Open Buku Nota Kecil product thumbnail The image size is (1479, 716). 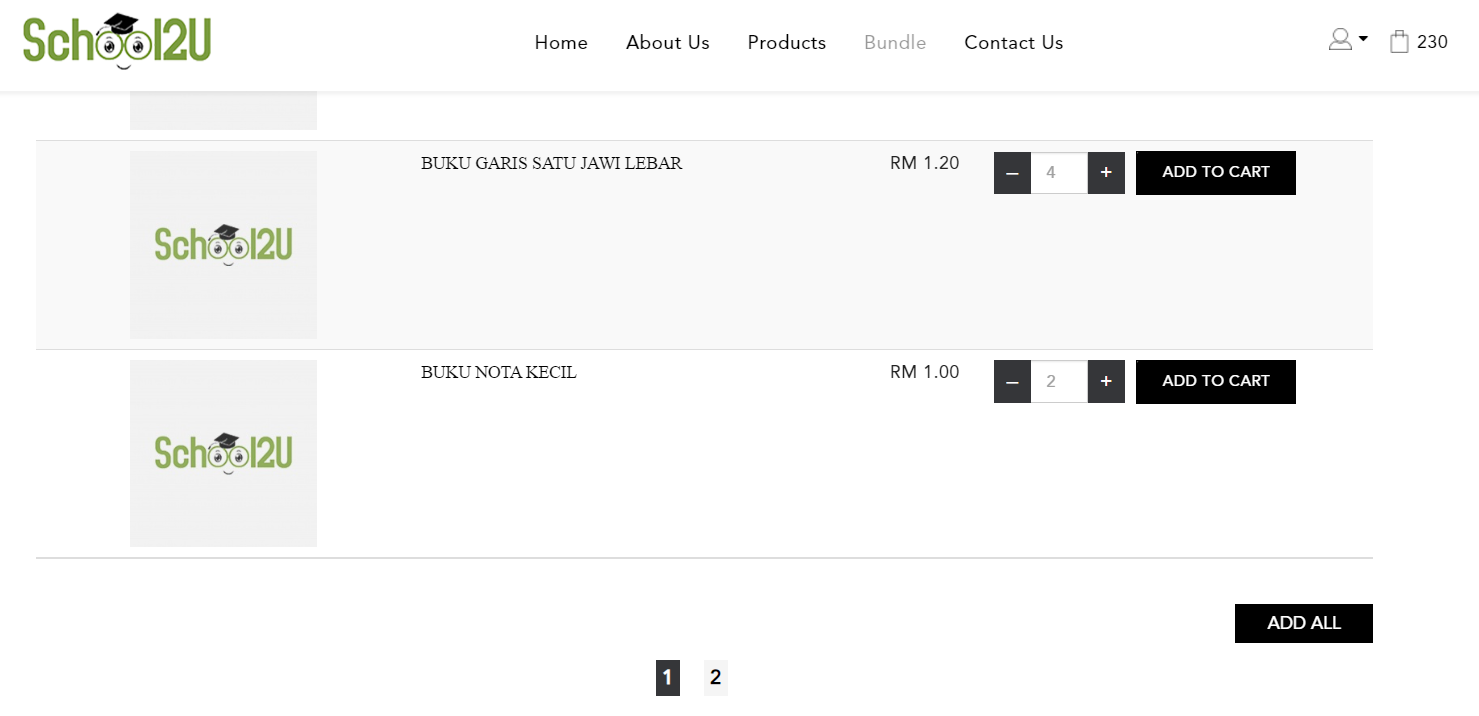tap(223, 453)
